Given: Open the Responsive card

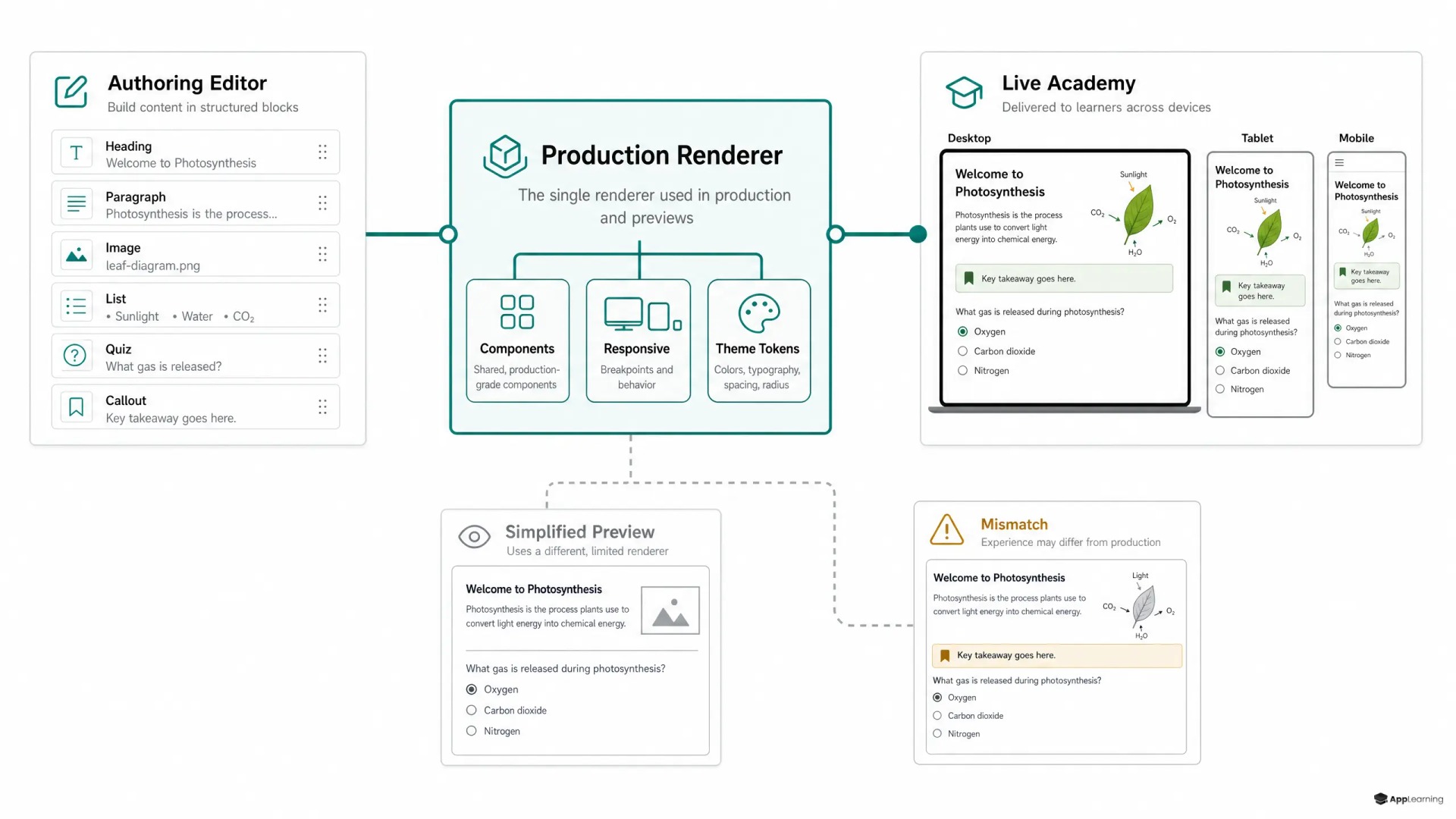Looking at the screenshot, I should pyautogui.click(x=639, y=340).
